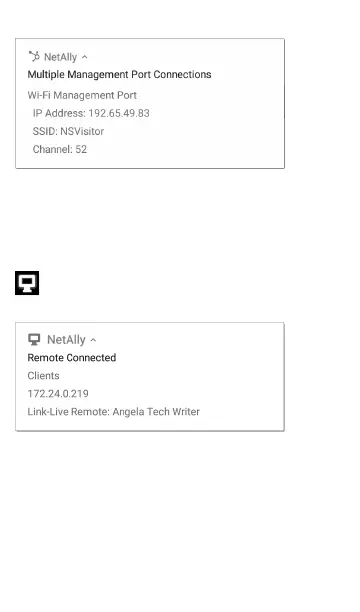Collapse the first NetAlly notification chevron

(85, 57)
